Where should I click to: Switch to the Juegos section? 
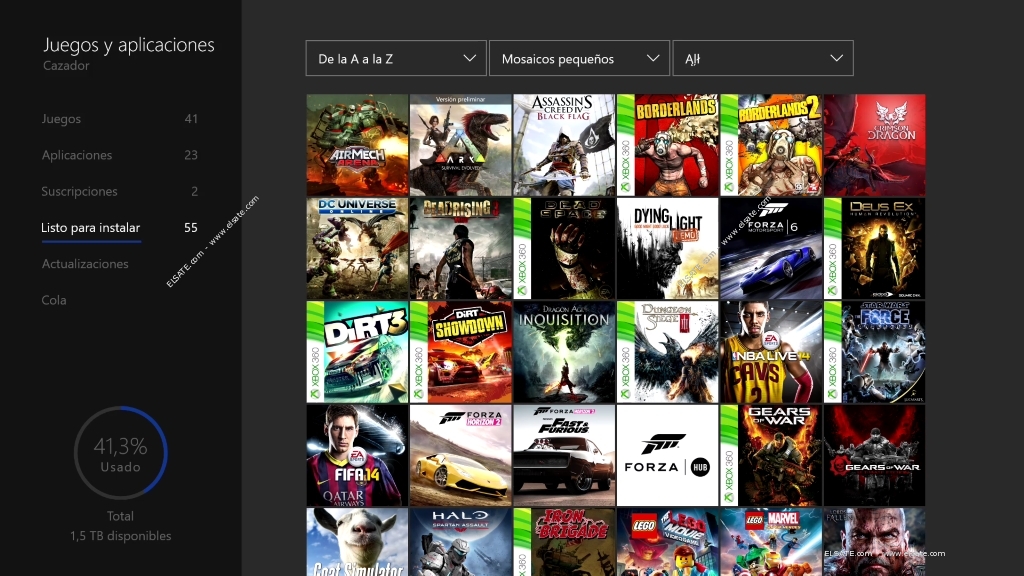coord(120,119)
